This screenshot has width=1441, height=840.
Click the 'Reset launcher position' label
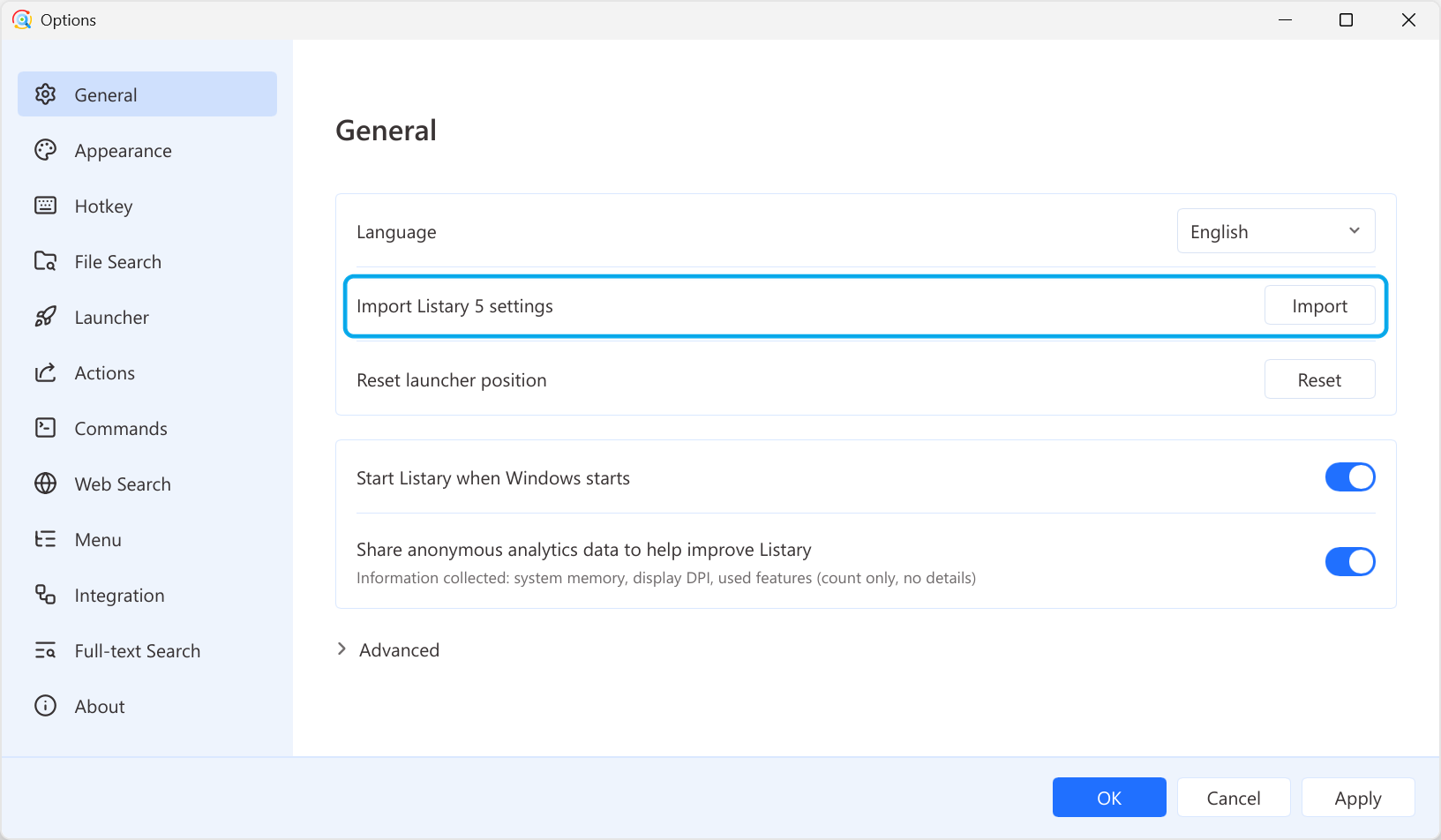[x=452, y=380]
